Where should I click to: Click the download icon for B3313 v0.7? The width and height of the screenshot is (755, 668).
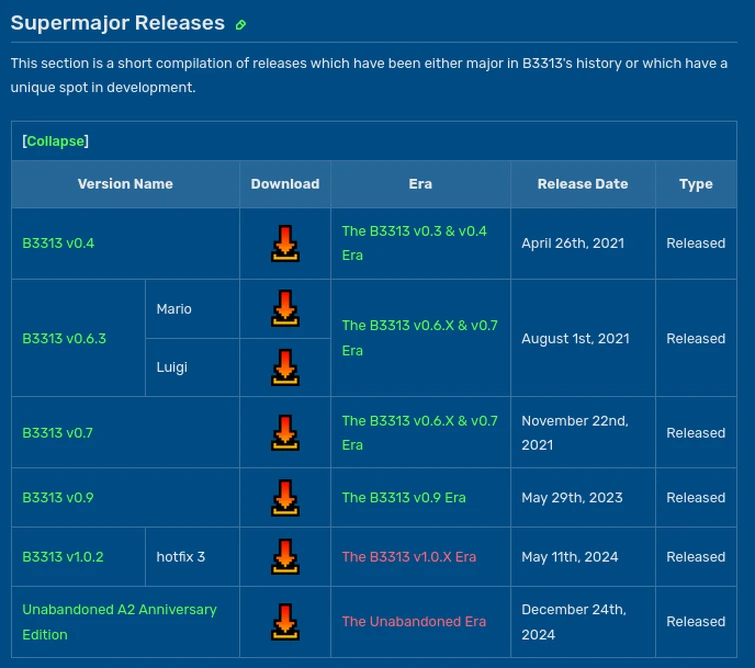pos(285,432)
